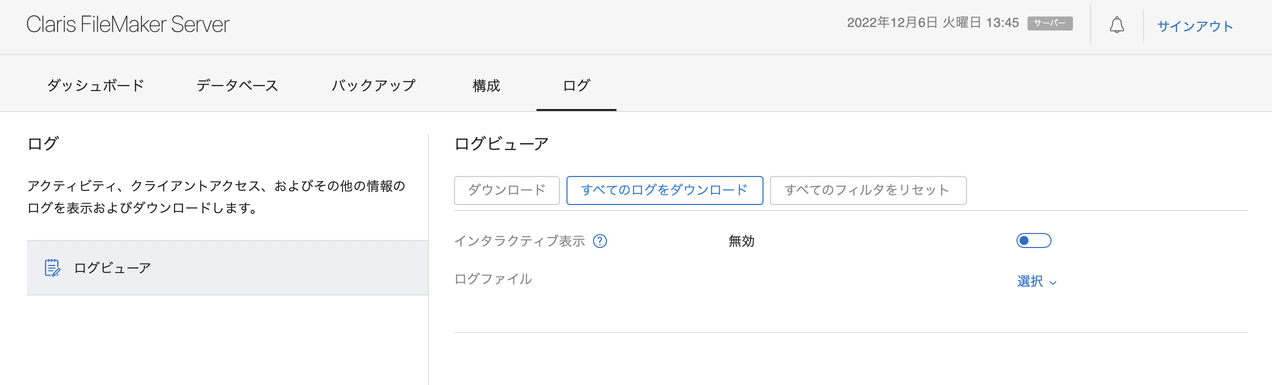Select the ログ tab
Viewport: 1272px width, 385px height.
point(576,85)
